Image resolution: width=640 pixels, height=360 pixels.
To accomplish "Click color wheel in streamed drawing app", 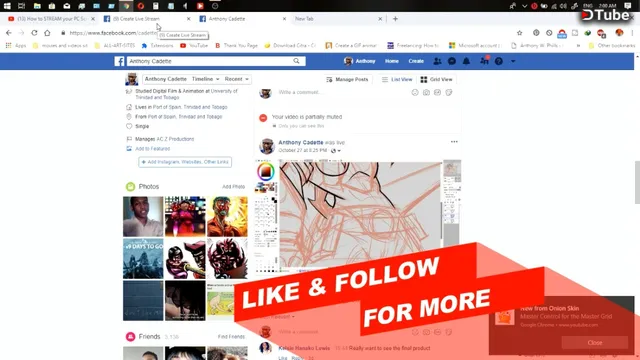I will 265,171.
